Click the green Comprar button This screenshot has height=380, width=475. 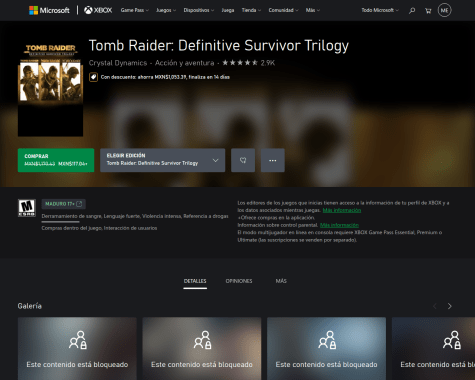pyautogui.click(x=56, y=160)
